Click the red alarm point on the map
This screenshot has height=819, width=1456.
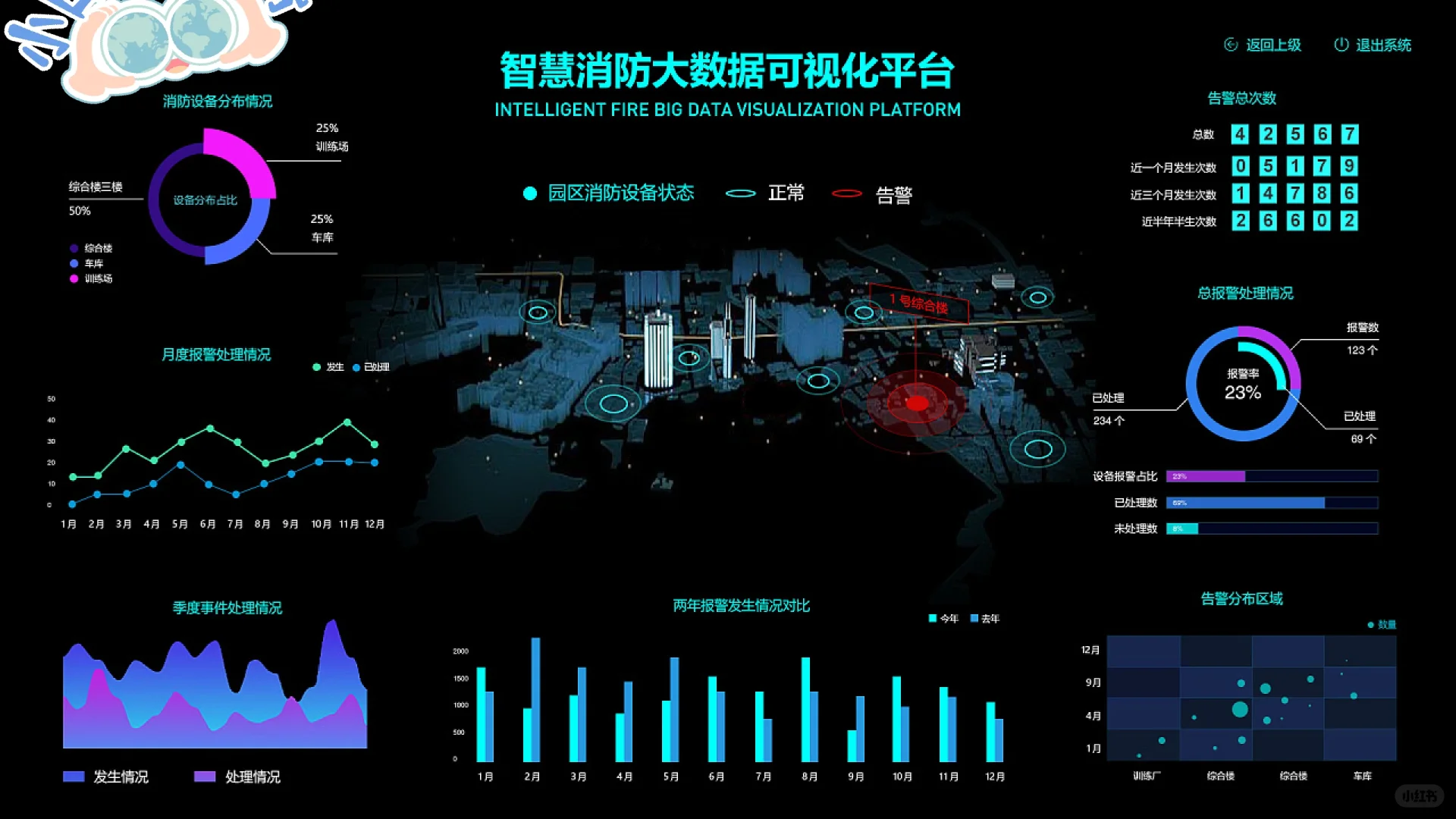coord(917,403)
